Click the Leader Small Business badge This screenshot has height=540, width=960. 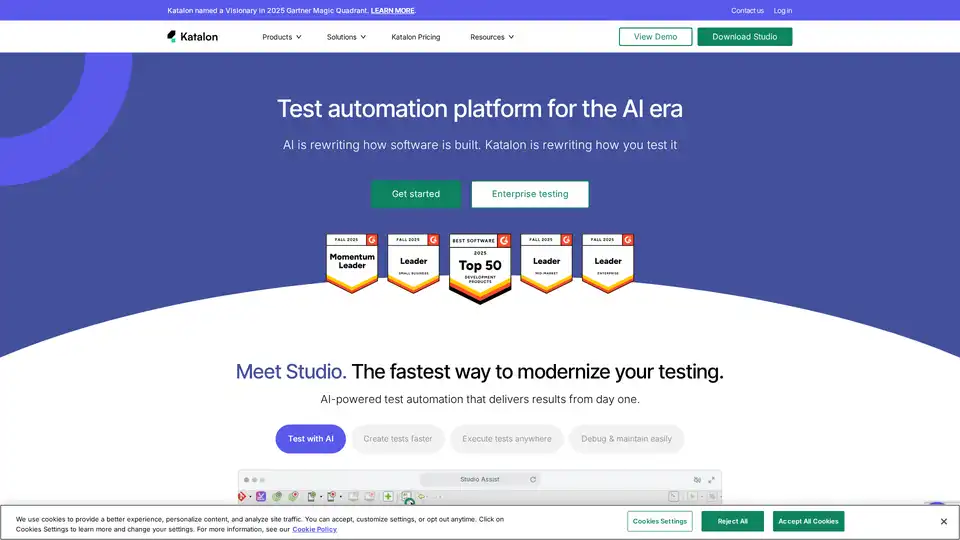413,263
